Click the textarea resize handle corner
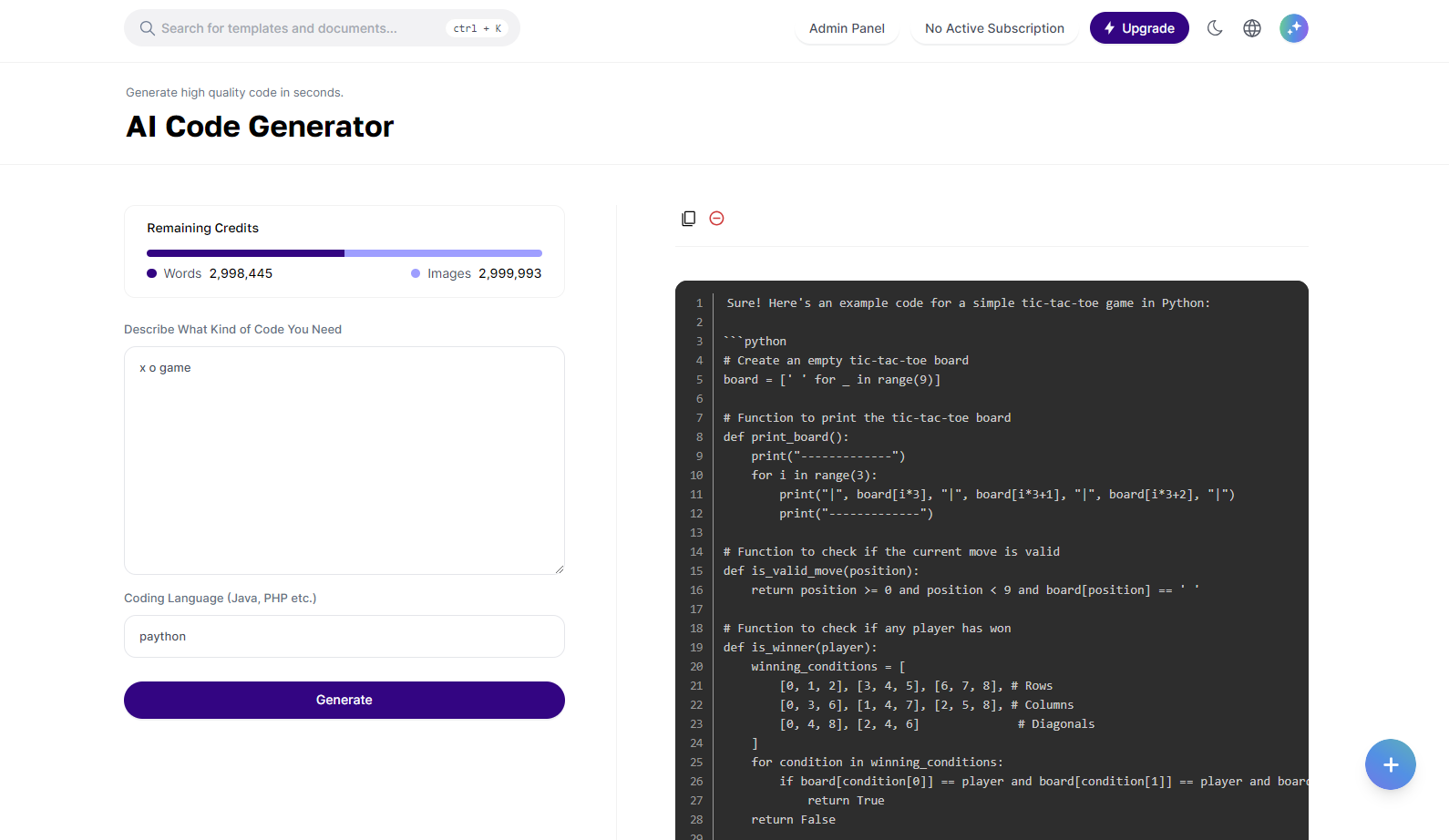The width and height of the screenshot is (1449, 840). point(559,569)
